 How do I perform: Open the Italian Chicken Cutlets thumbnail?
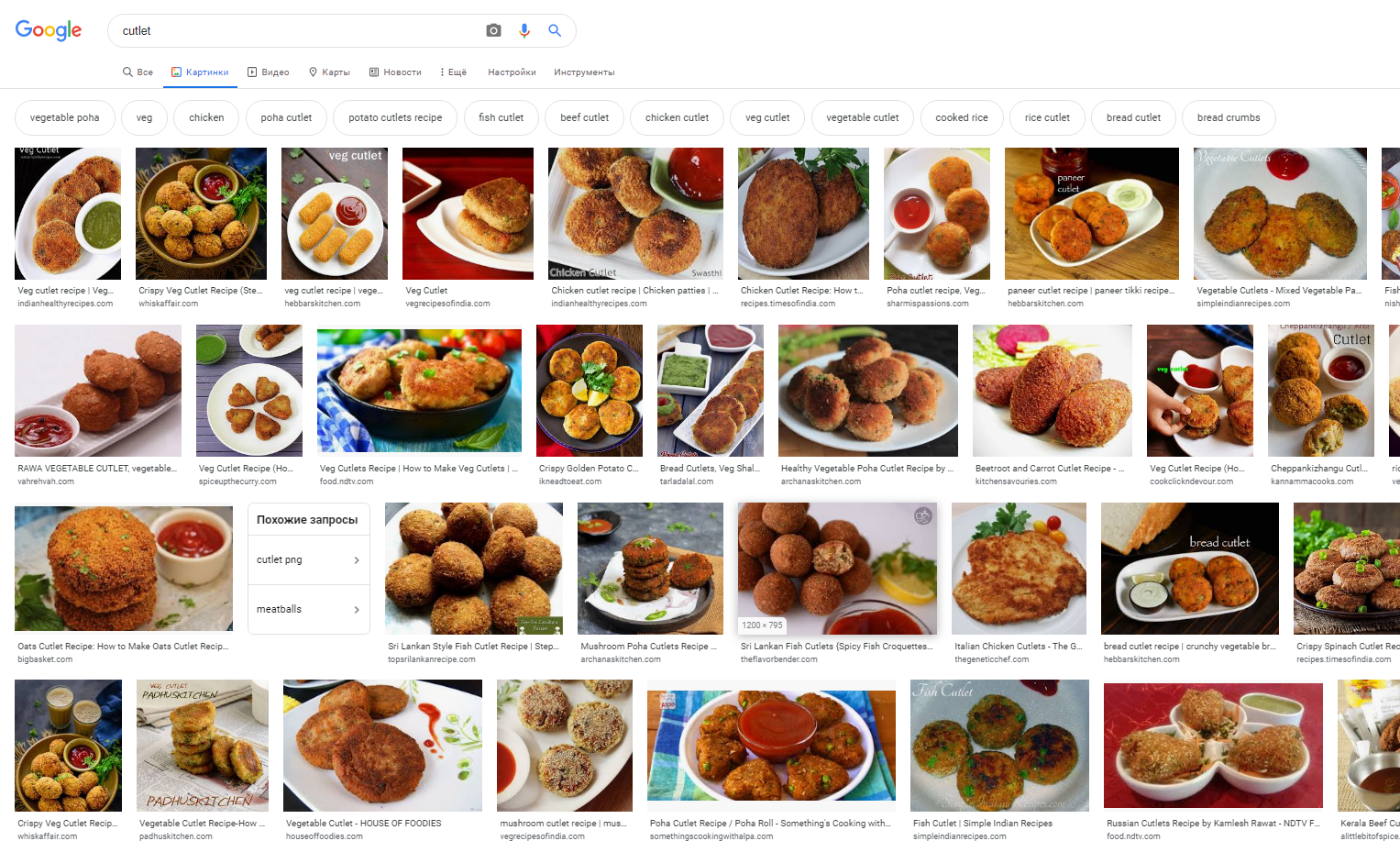[x=1019, y=568]
